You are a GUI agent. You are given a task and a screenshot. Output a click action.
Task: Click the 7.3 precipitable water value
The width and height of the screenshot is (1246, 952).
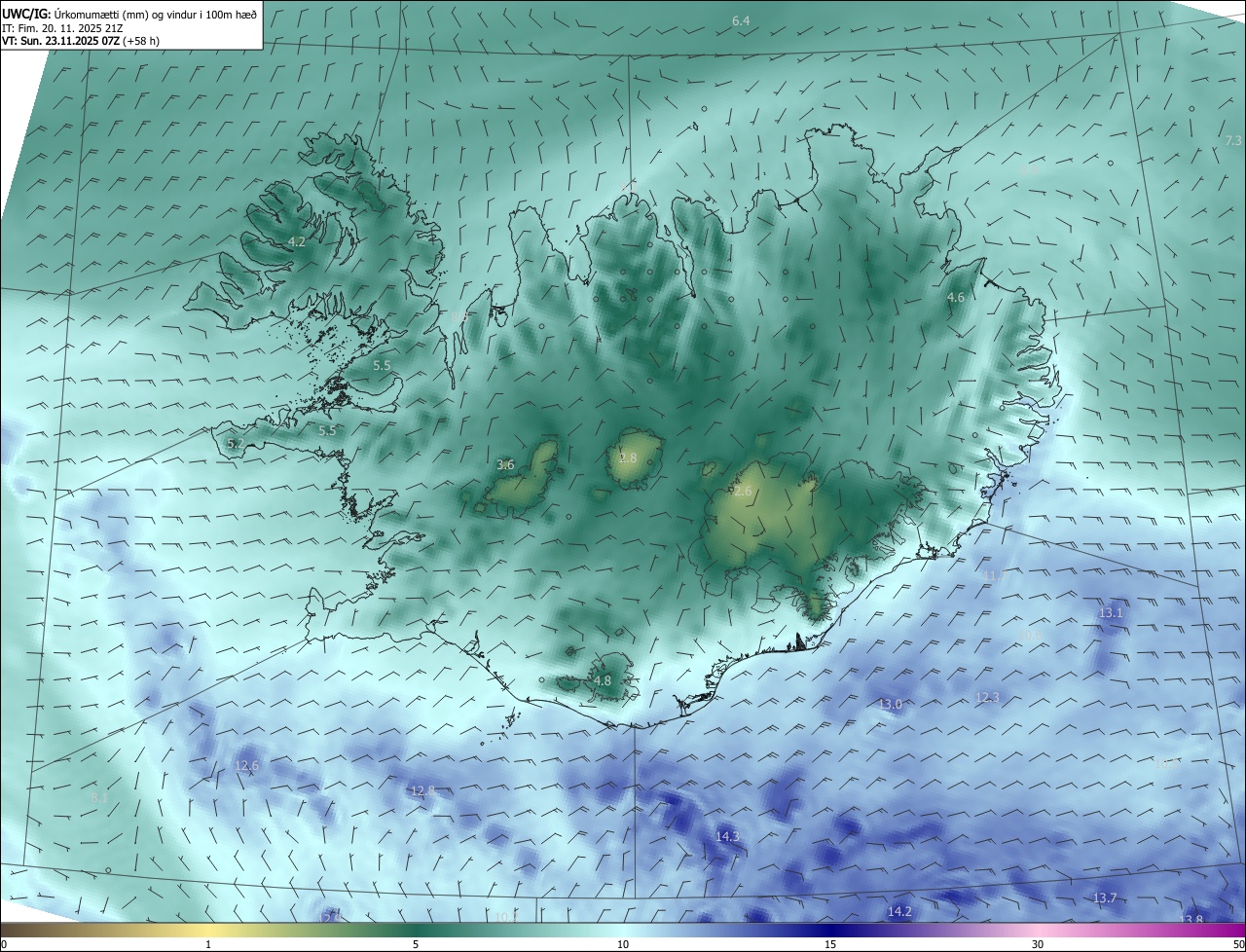(1233, 141)
